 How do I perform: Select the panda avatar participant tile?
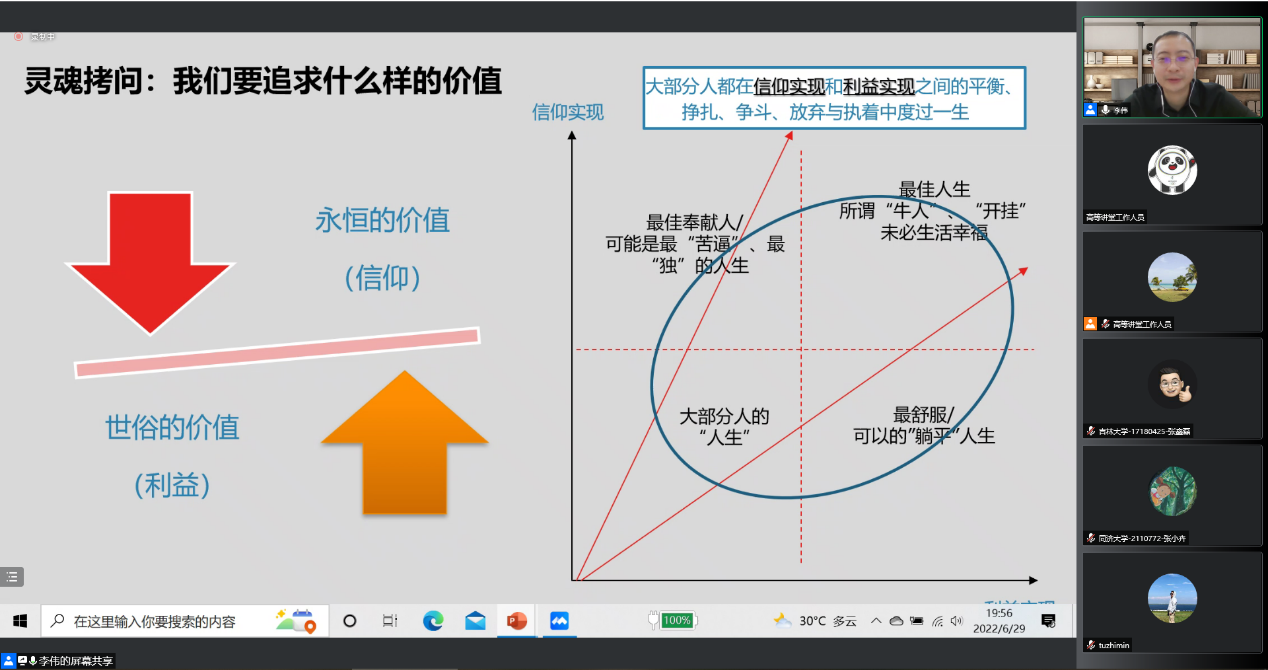(x=1172, y=169)
